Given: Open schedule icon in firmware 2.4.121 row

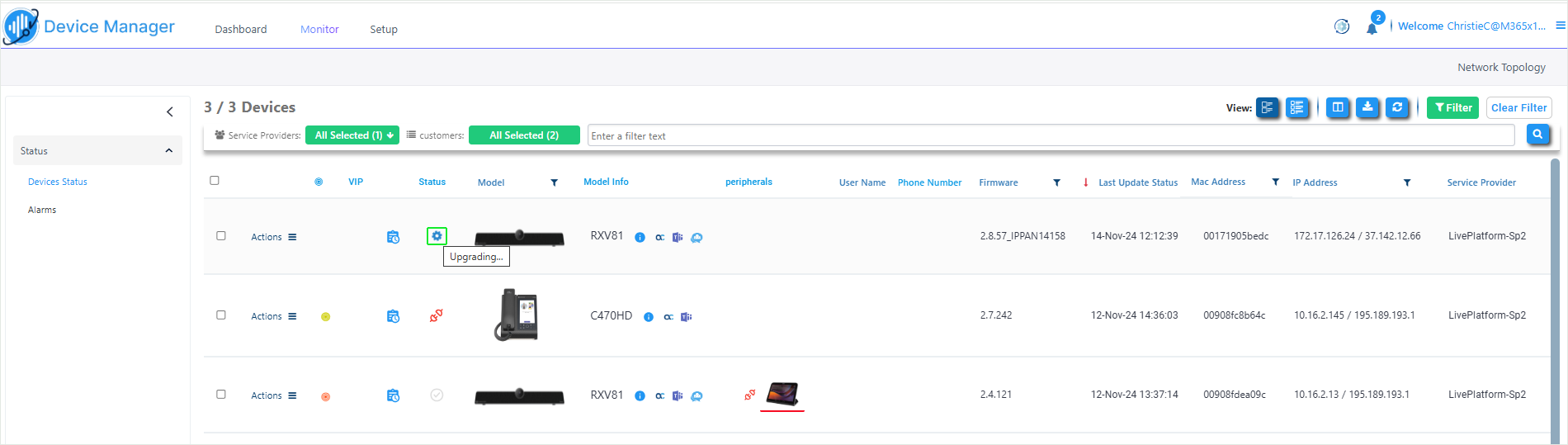Looking at the screenshot, I should point(393,395).
